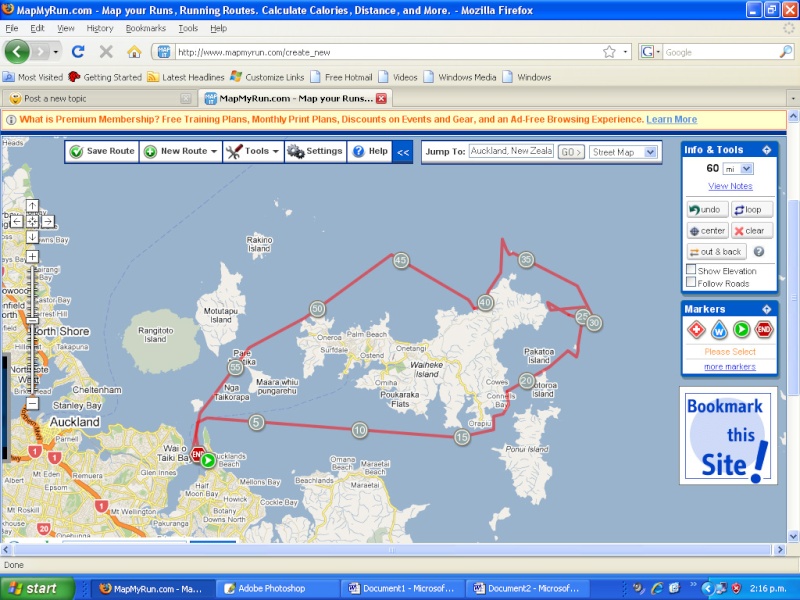Pan the map down with arrow control
The image size is (800, 600).
pos(32,237)
